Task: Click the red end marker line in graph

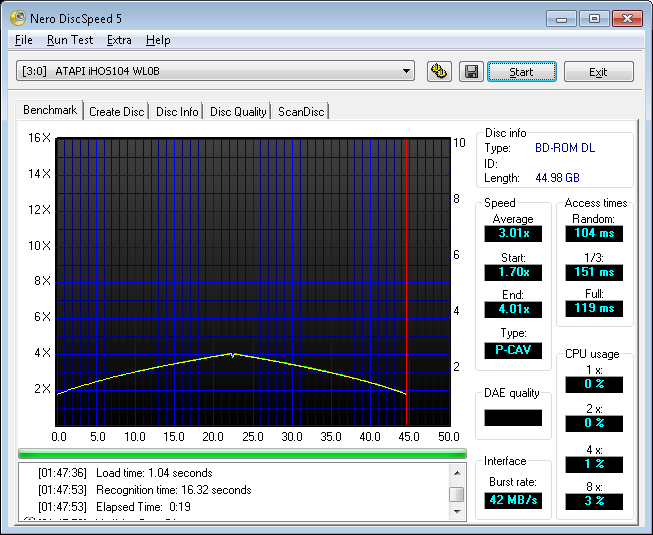Action: [406, 282]
